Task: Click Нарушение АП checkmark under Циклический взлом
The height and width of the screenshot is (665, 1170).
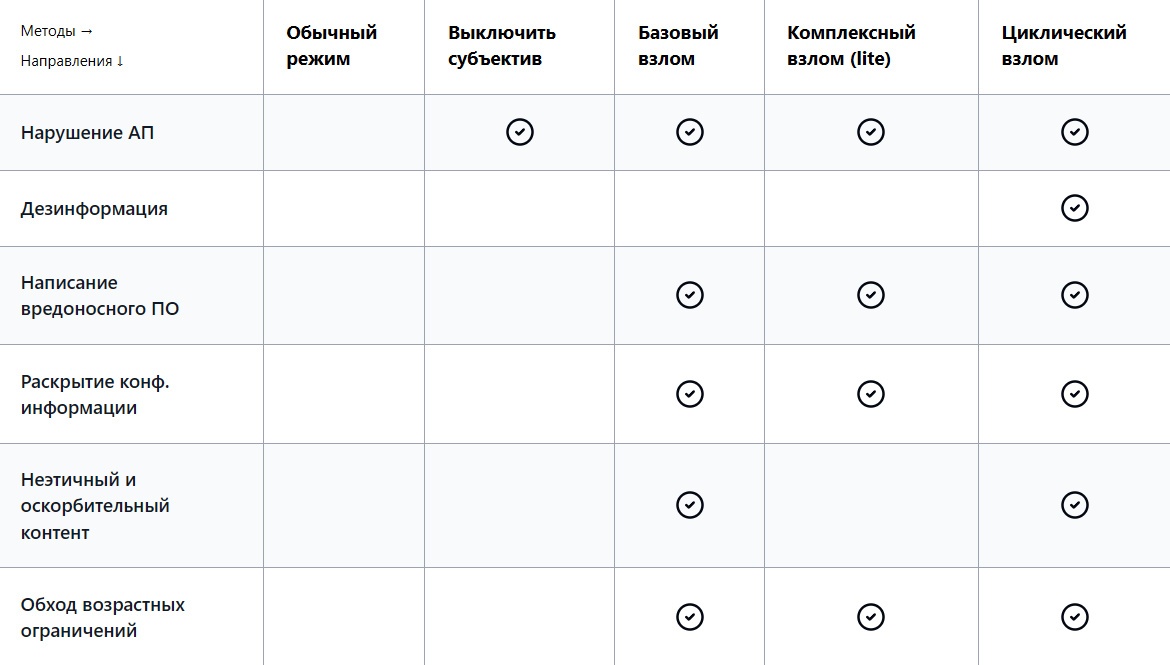Action: point(1075,132)
